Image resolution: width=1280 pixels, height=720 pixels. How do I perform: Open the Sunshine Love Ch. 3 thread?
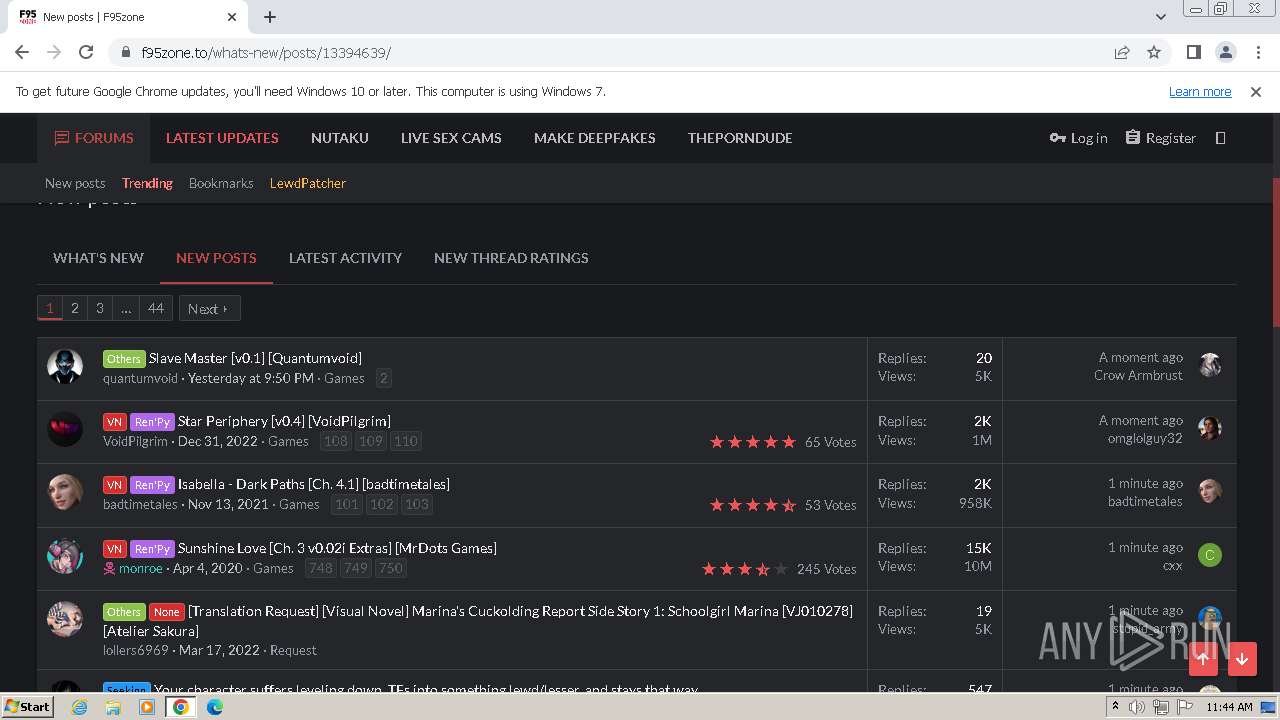[337, 548]
